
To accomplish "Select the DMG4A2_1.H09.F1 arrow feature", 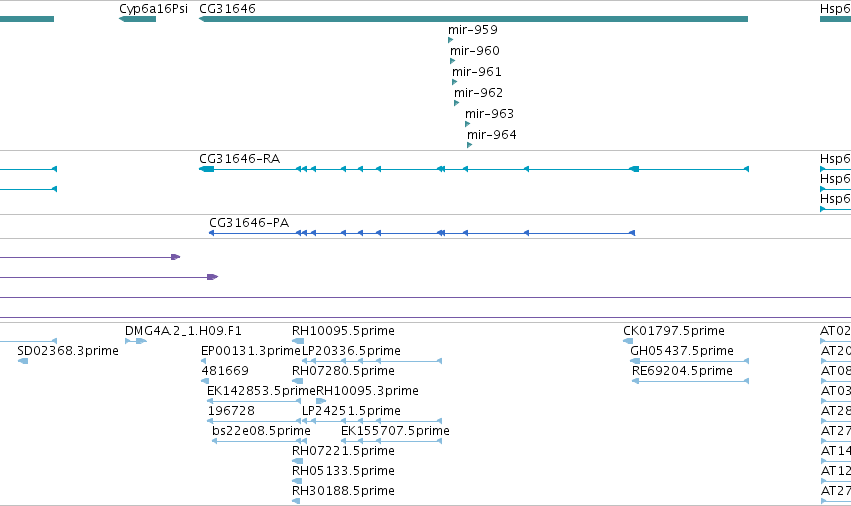I will point(136,341).
